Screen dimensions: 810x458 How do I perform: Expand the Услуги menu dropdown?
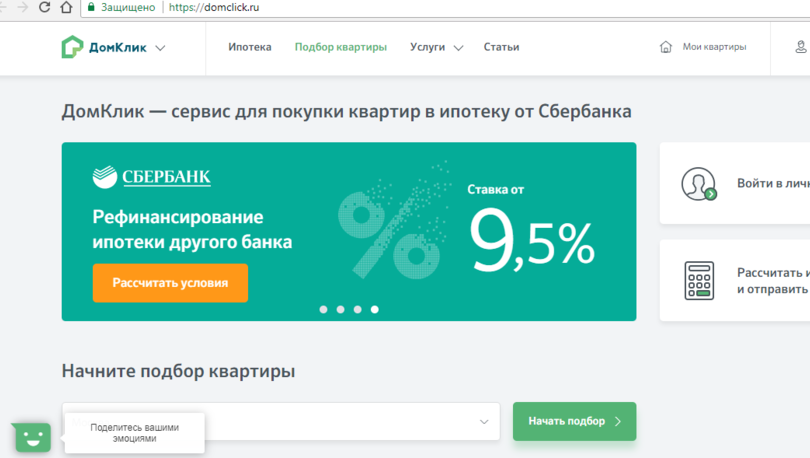pos(458,48)
